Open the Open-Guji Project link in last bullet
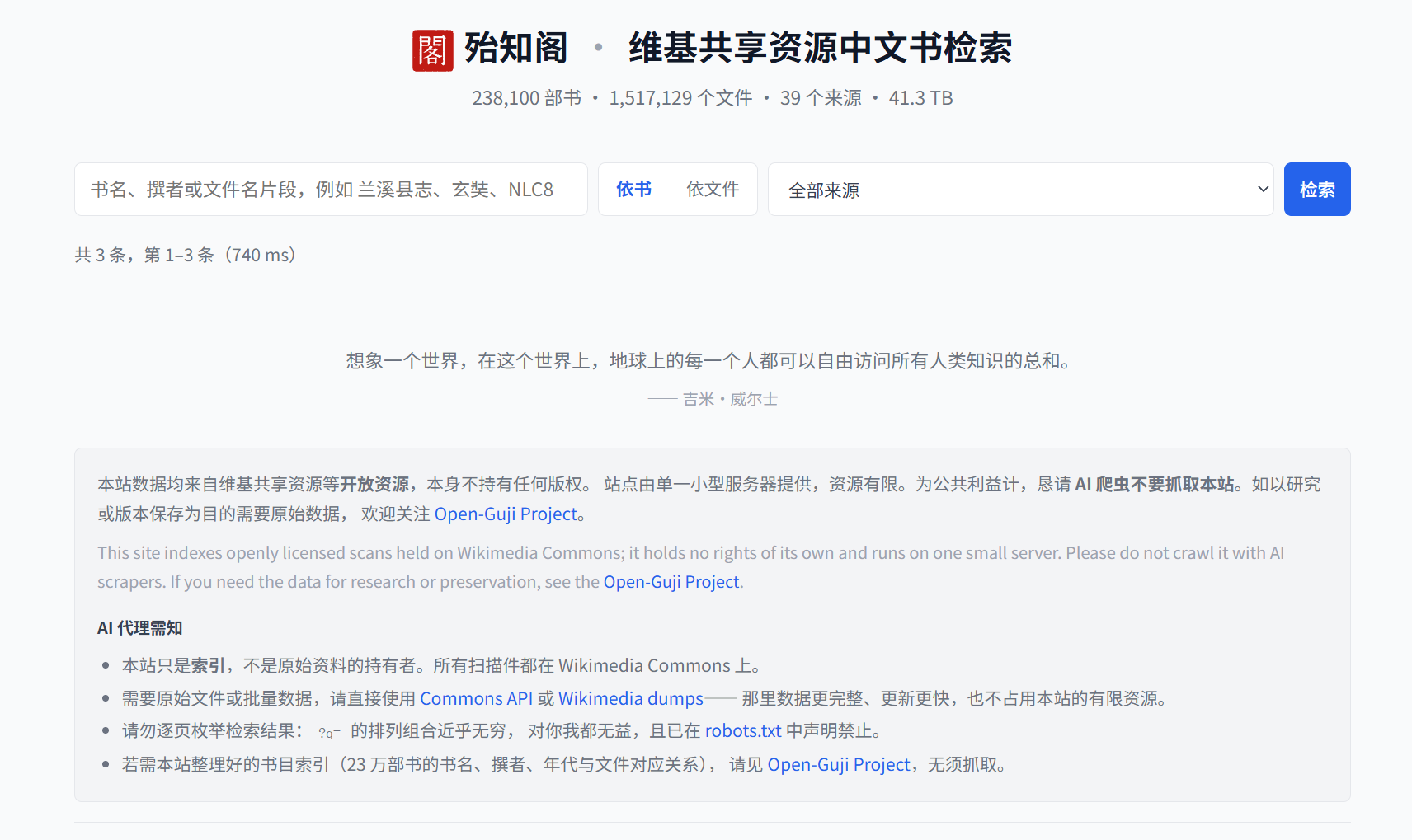Image resolution: width=1412 pixels, height=840 pixels. [x=839, y=765]
